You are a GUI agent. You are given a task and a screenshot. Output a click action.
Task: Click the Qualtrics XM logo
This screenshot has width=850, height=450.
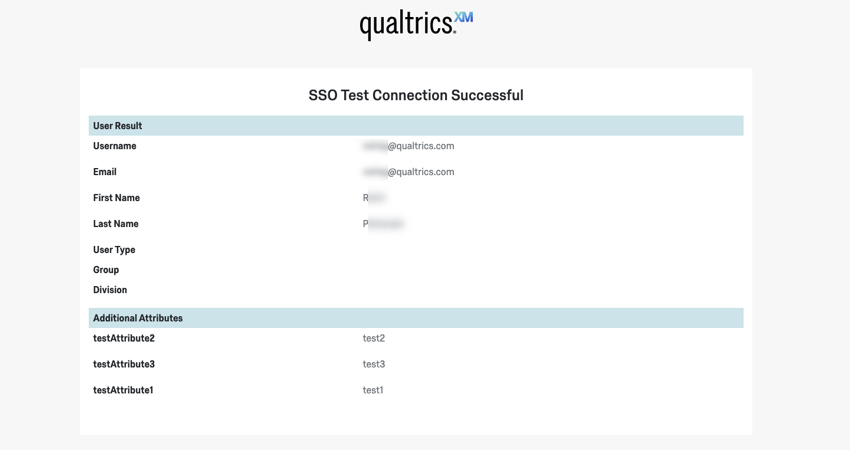point(416,24)
